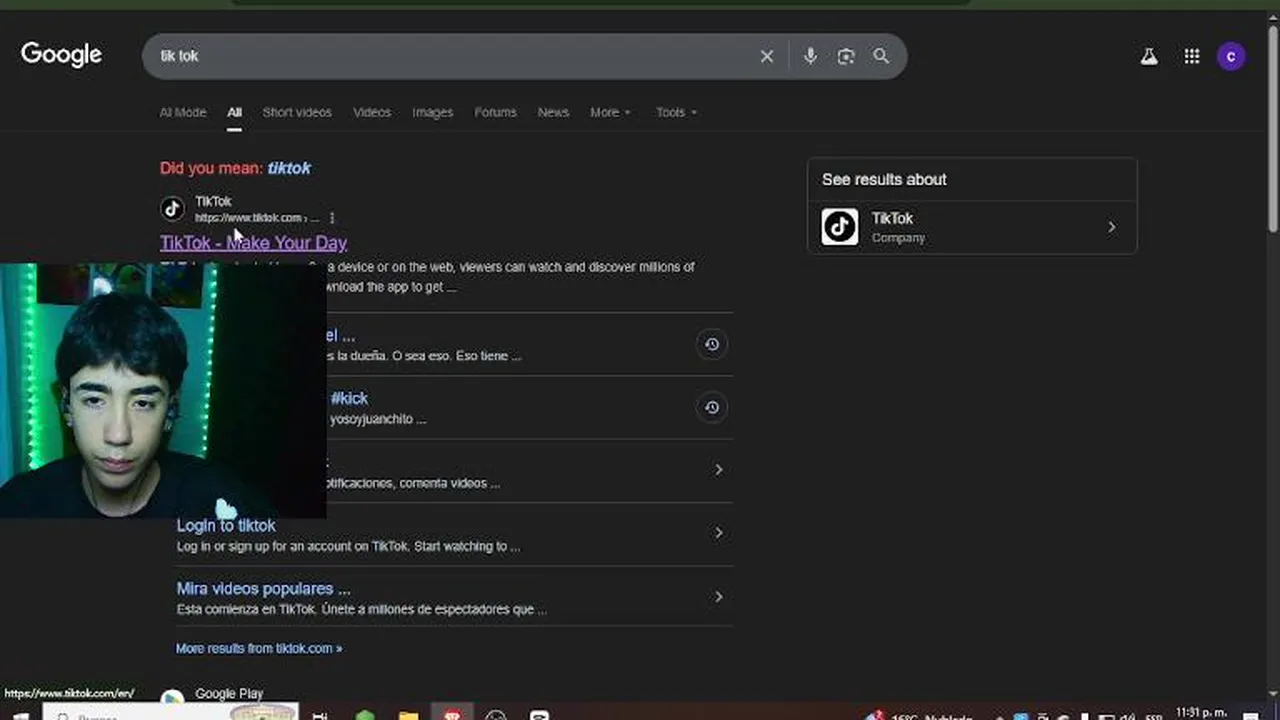The width and height of the screenshot is (1280, 720).
Task: Click the red taskbar app icon
Action: 452,715
